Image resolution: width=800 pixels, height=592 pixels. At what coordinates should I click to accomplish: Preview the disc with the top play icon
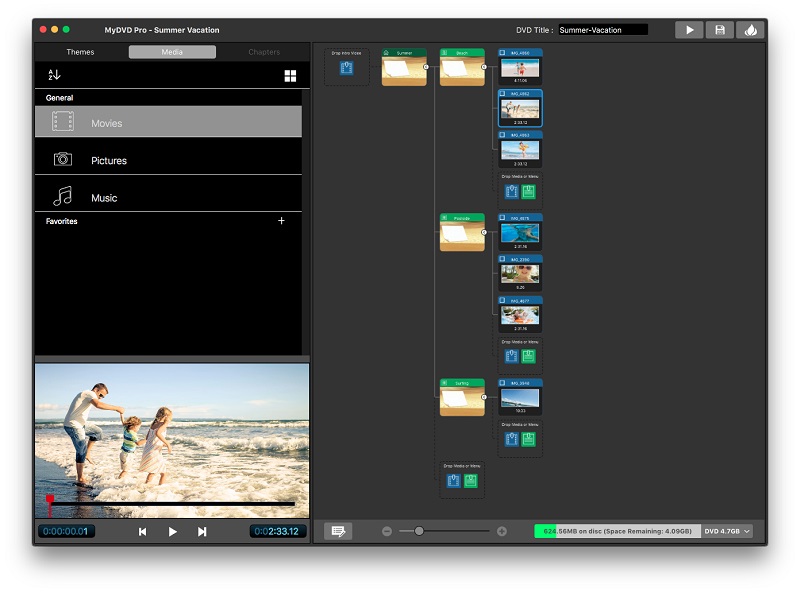pos(689,29)
